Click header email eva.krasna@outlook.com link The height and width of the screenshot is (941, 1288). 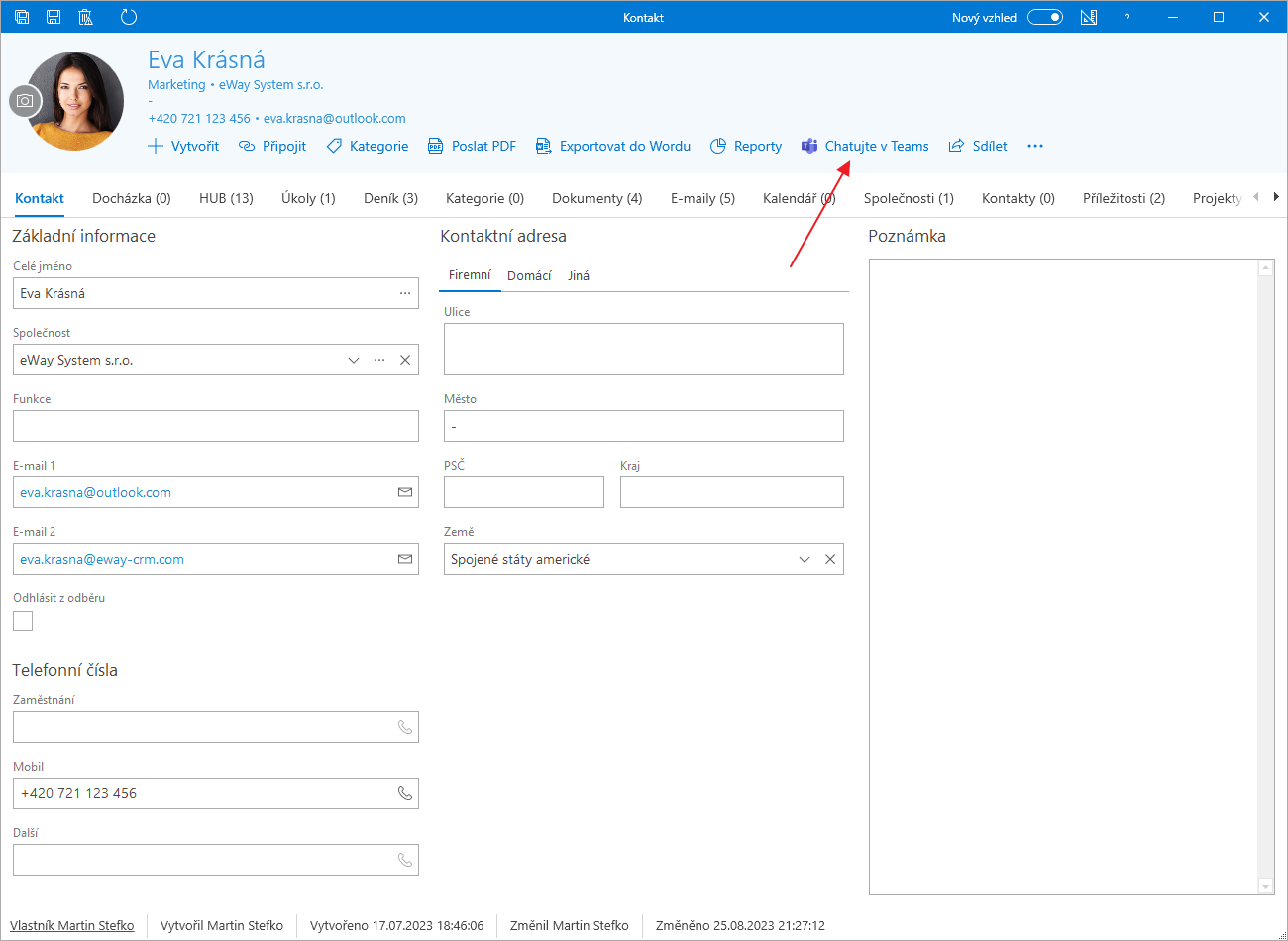point(335,118)
